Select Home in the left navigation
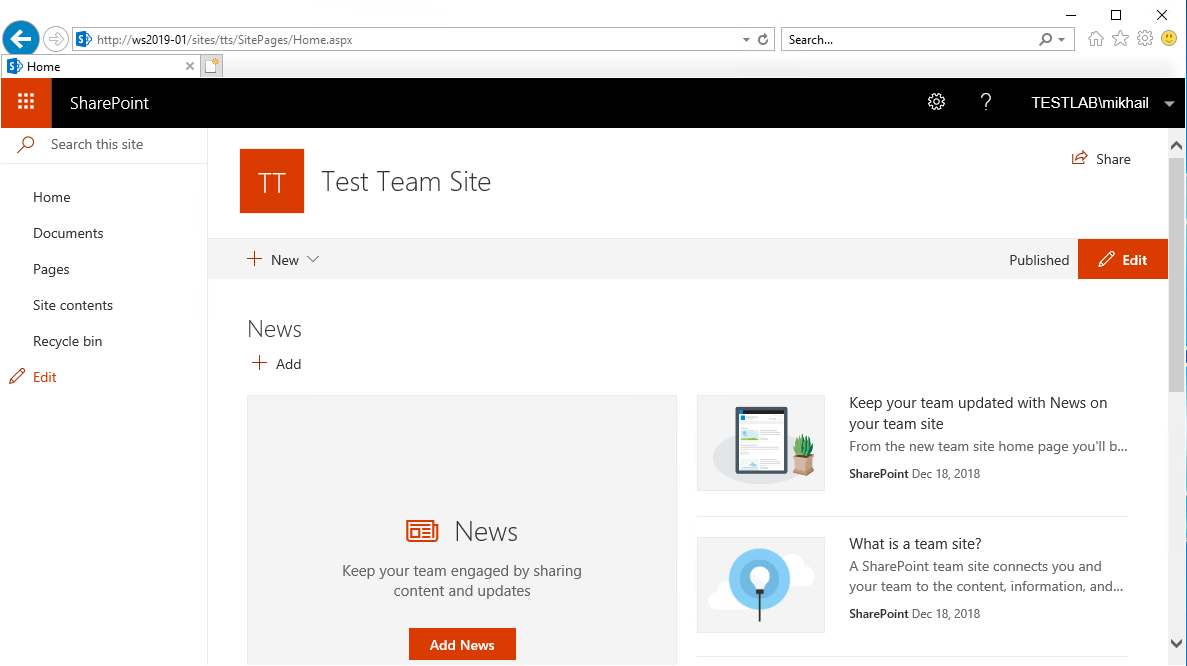1187x666 pixels. [51, 197]
